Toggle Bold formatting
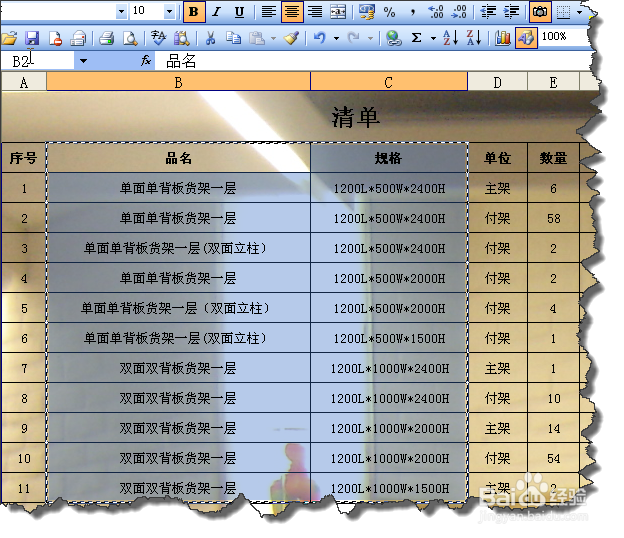The height and width of the screenshot is (538, 624). (194, 12)
